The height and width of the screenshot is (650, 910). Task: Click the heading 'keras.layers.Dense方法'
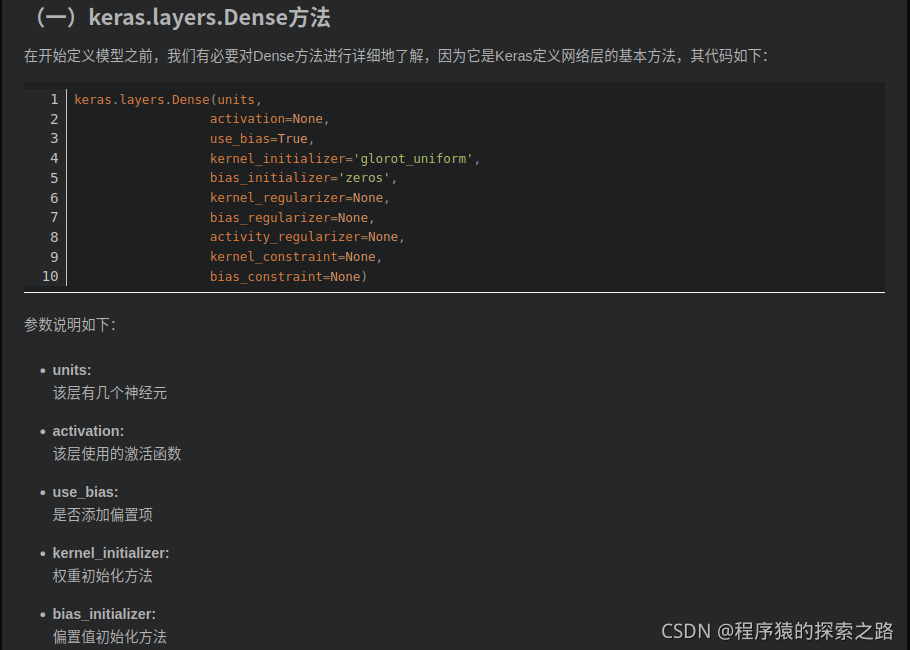click(x=209, y=17)
